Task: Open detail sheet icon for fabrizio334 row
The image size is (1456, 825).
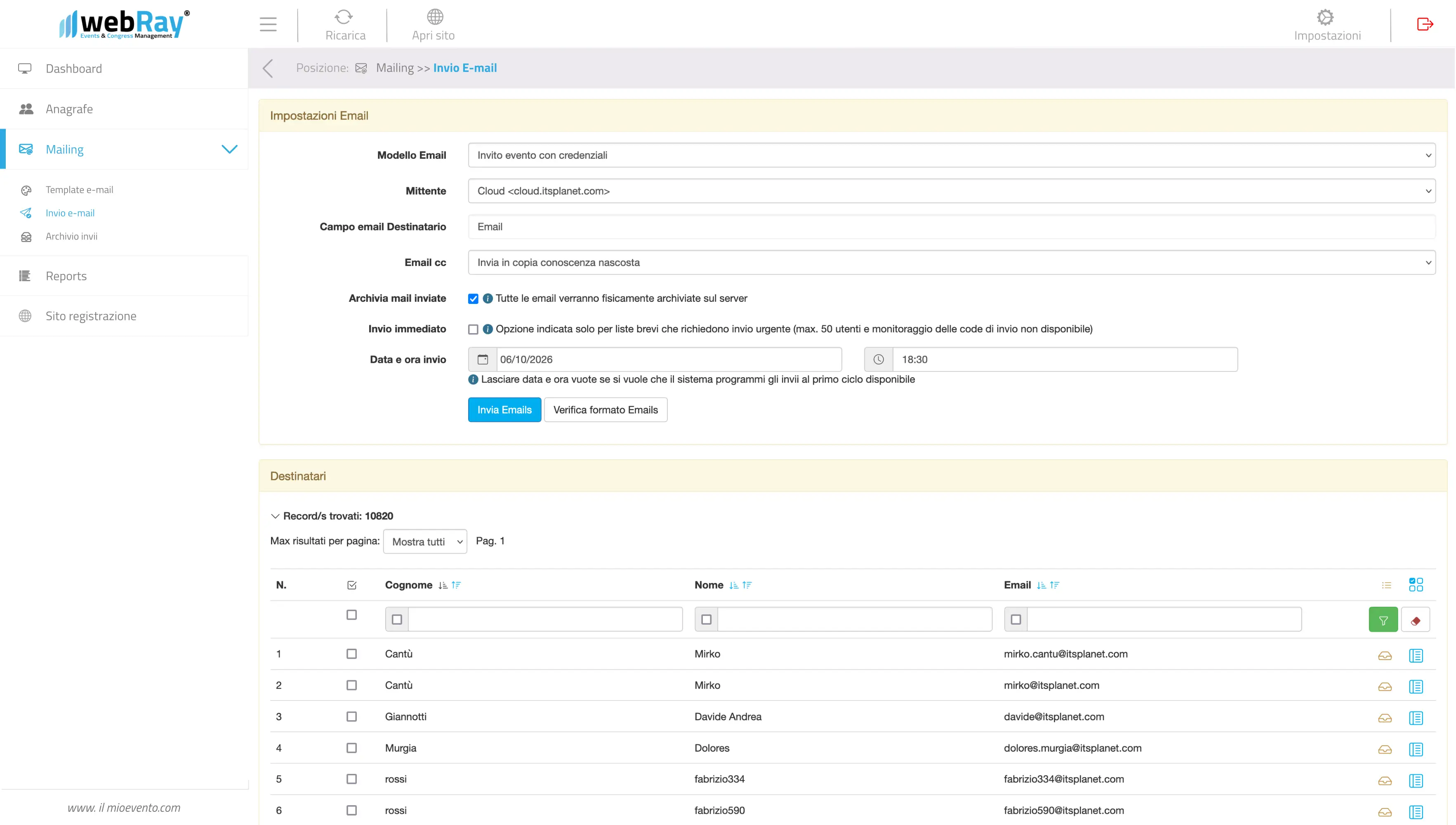Action: click(1415, 781)
